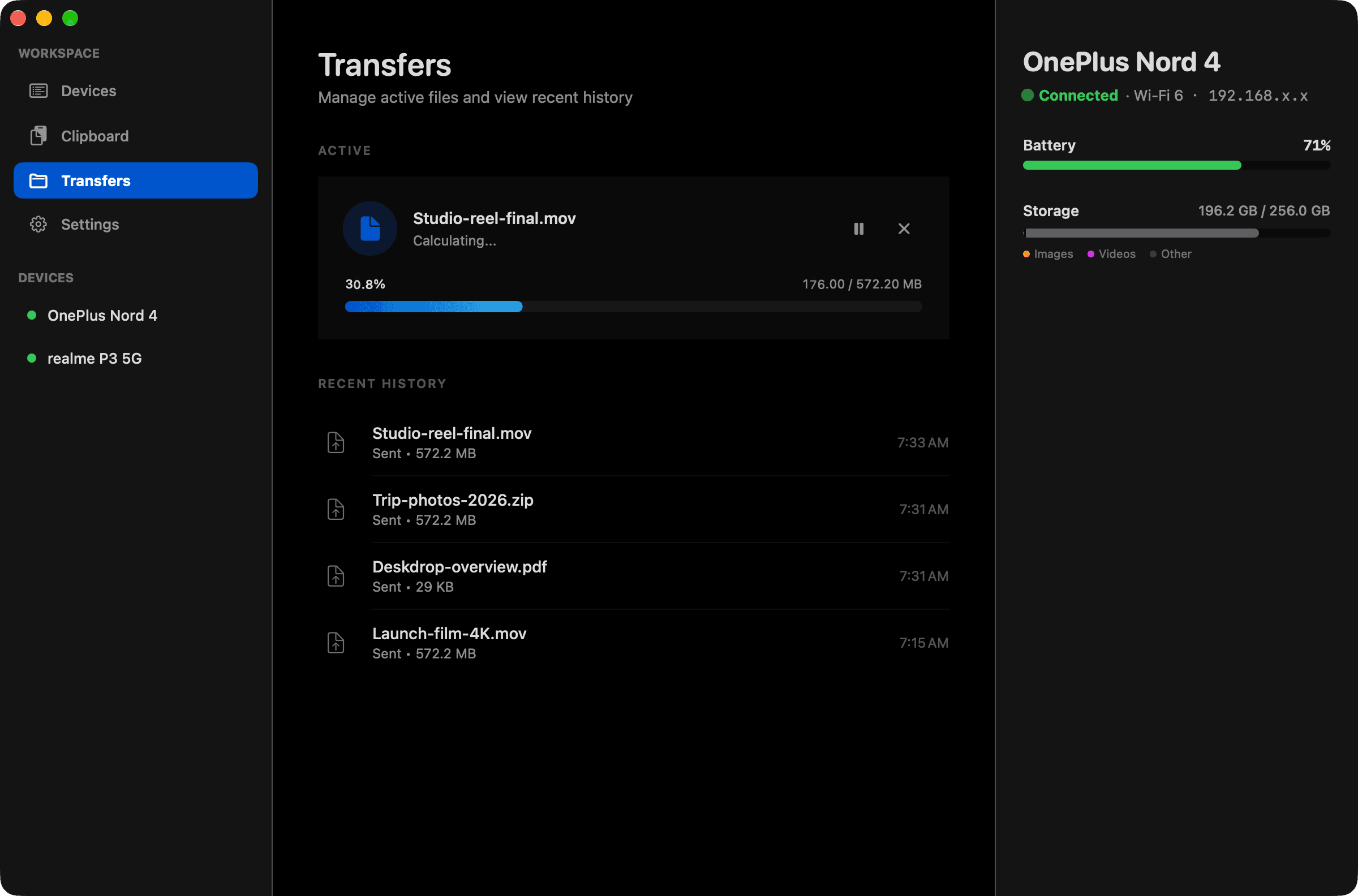Click the upload icon for Deskdrop-overview.pdf
The image size is (1358, 896).
(x=336, y=576)
